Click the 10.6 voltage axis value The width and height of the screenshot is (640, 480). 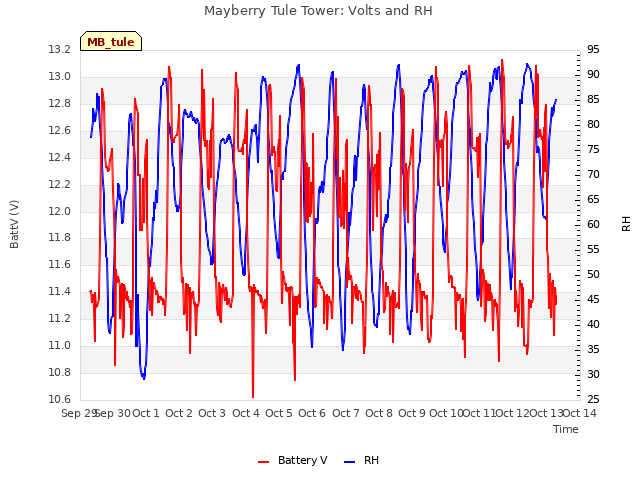tap(60, 399)
